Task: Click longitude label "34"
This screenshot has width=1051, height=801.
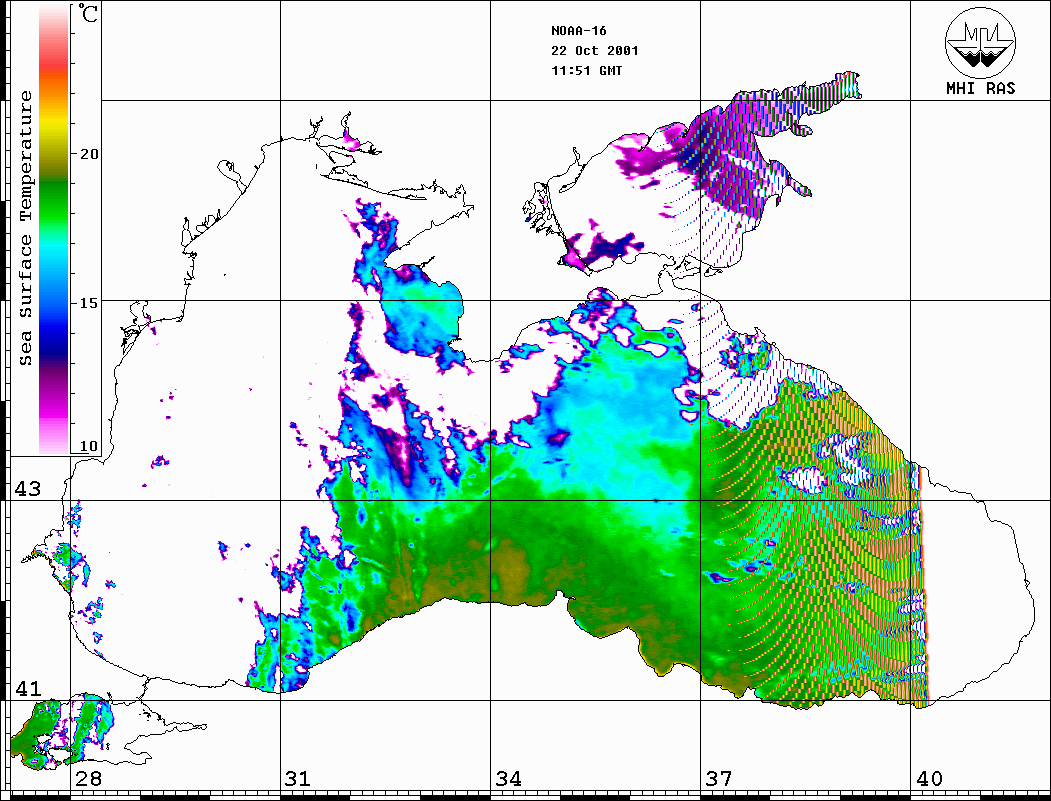Action: click(x=509, y=779)
